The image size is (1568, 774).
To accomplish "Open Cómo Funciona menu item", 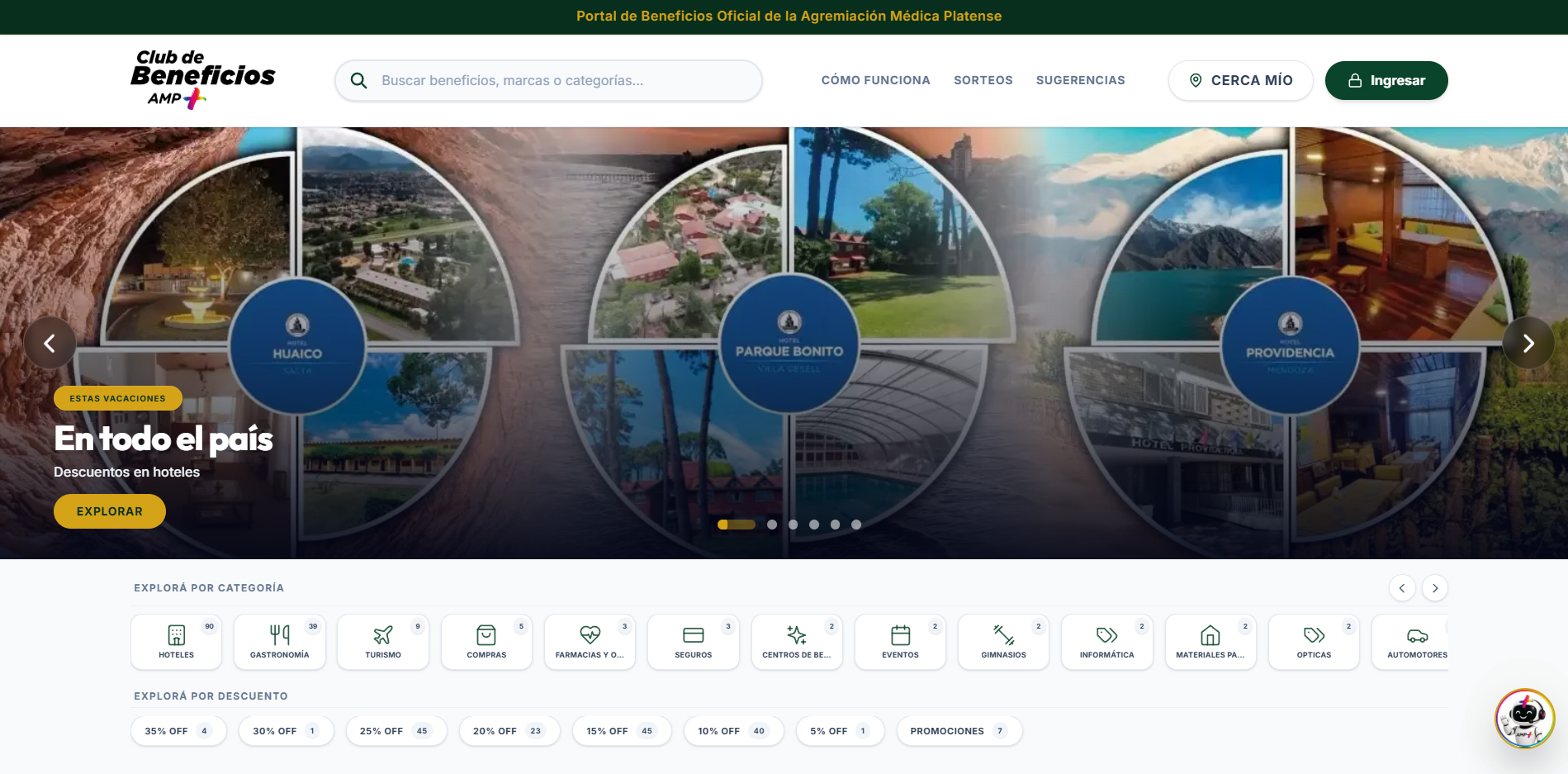I will pos(875,80).
